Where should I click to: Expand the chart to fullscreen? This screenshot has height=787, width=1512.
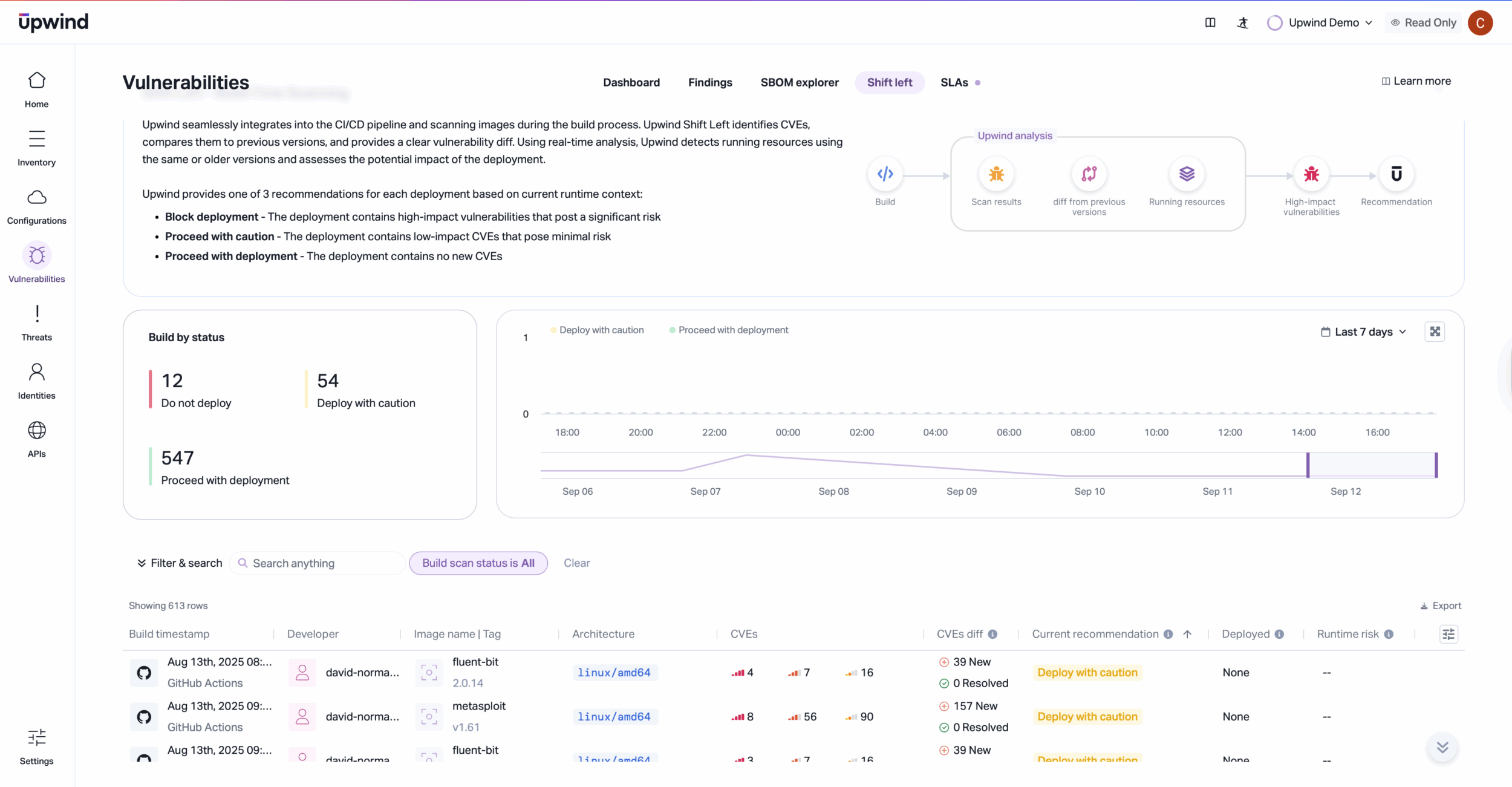1435,331
